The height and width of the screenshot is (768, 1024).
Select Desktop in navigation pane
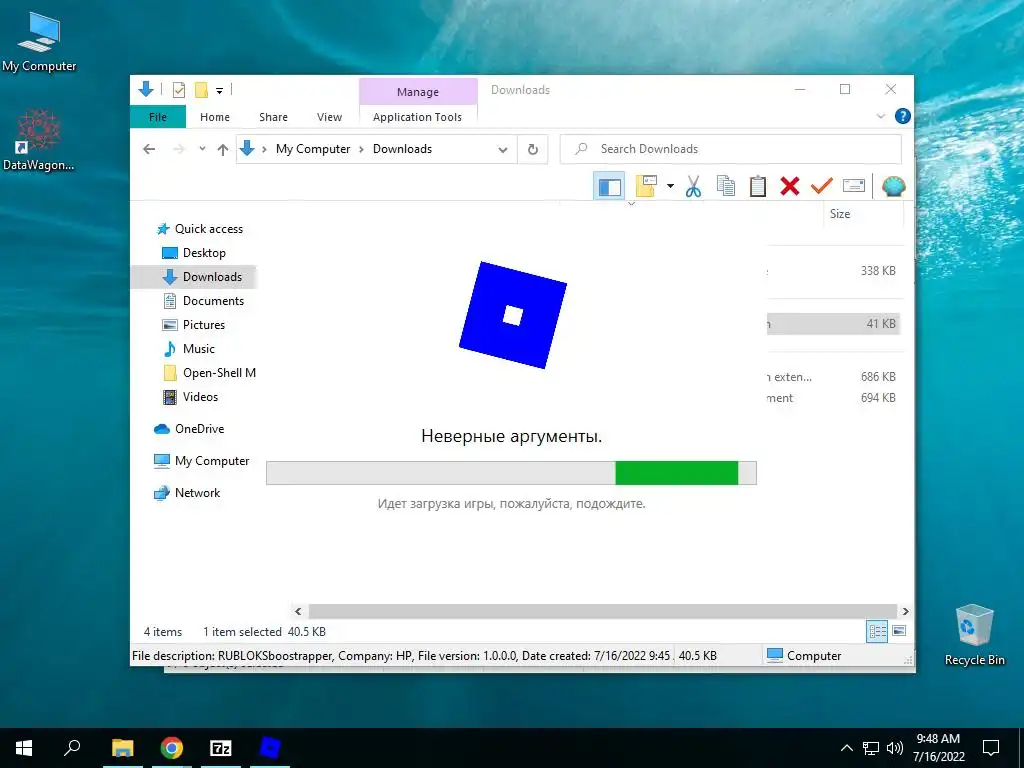204,253
